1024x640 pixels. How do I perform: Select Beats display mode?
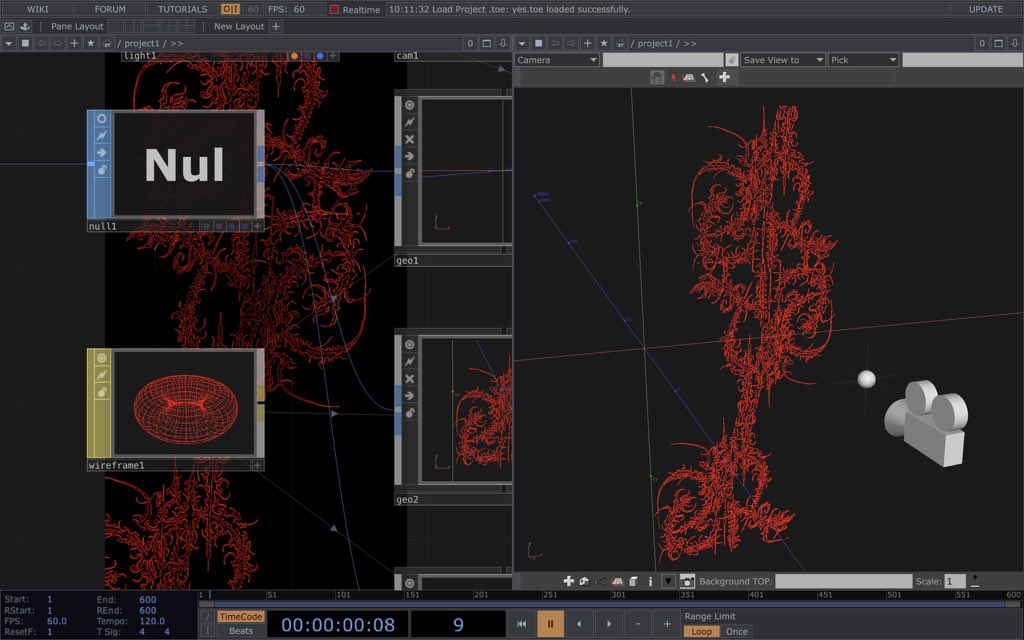tap(240, 631)
